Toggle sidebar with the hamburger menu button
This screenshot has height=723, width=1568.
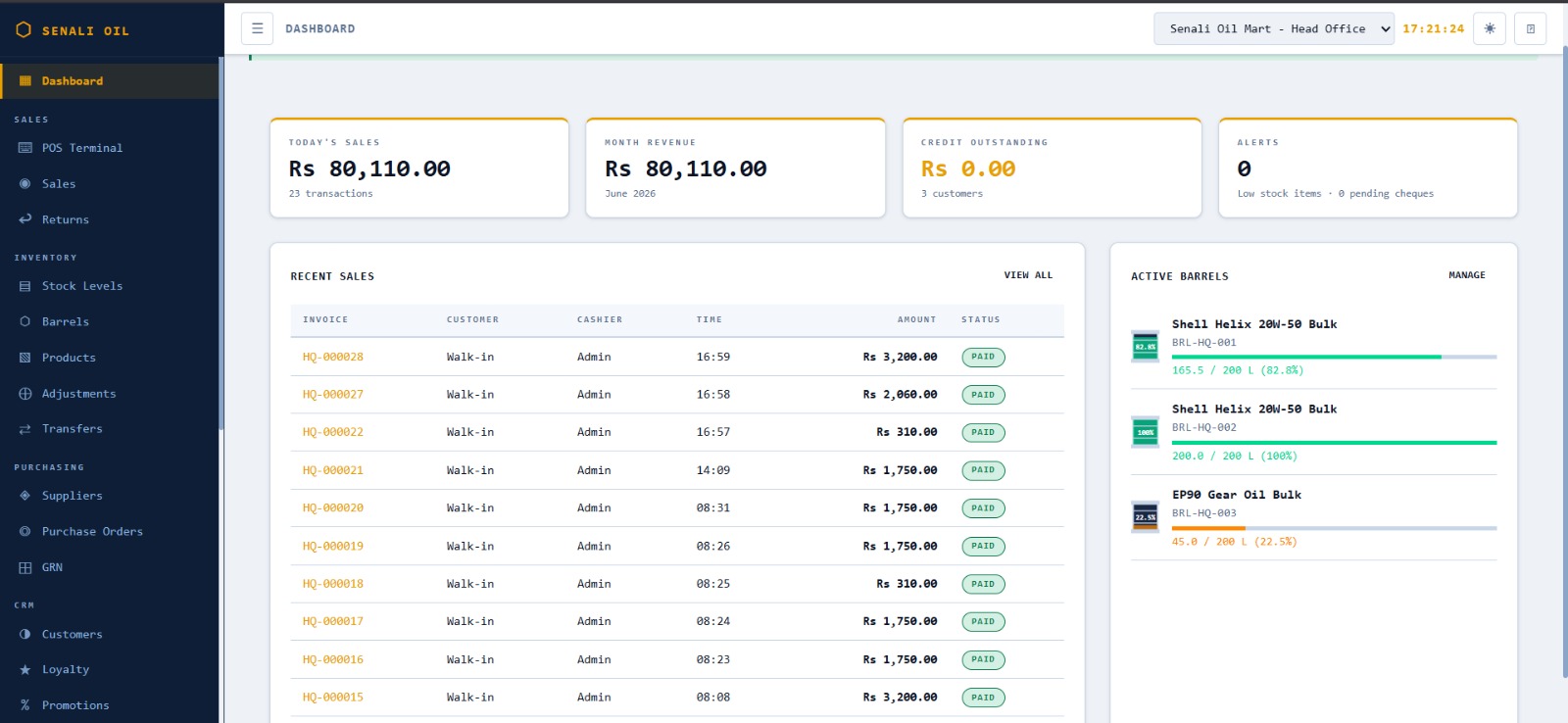click(x=257, y=28)
